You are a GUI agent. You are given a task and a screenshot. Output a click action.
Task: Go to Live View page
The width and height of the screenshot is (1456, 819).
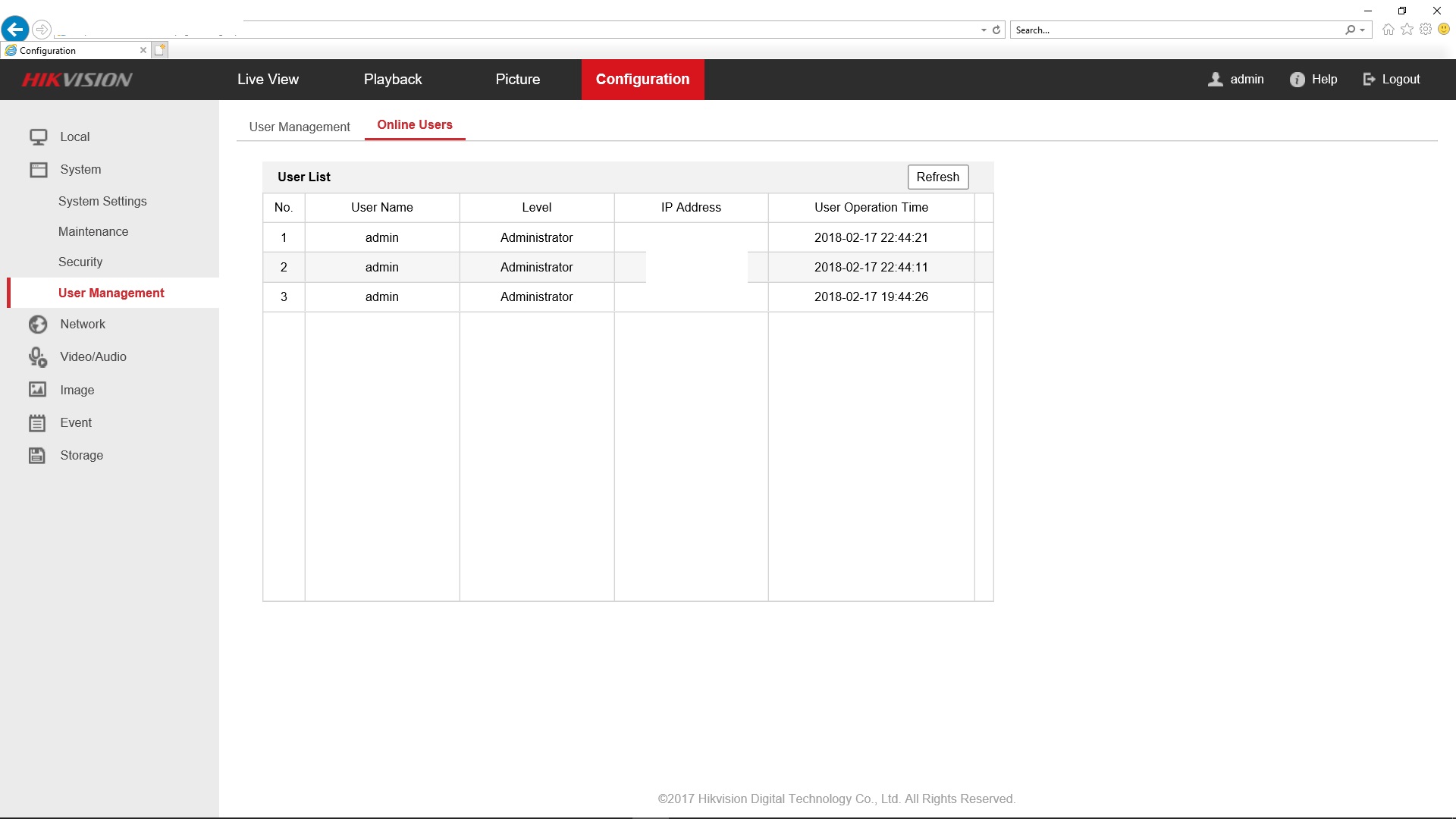click(x=268, y=80)
